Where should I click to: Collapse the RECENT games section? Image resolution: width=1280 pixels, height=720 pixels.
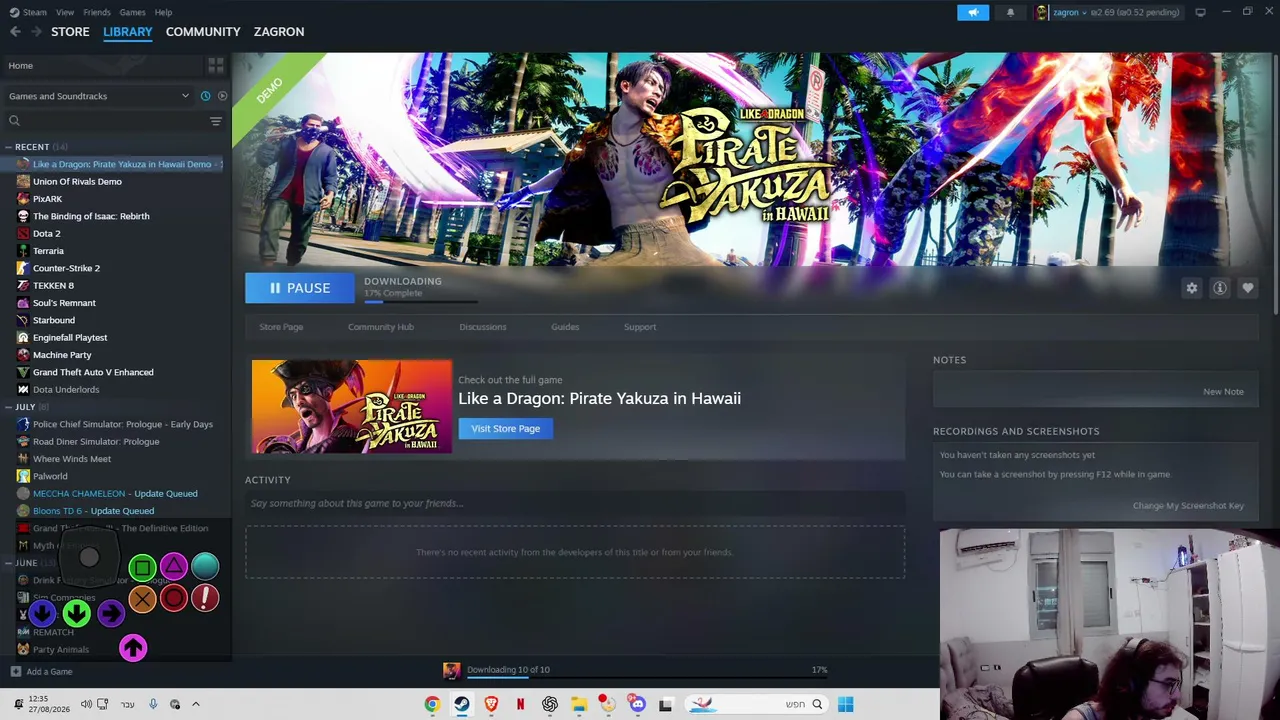pyautogui.click(x=8, y=147)
